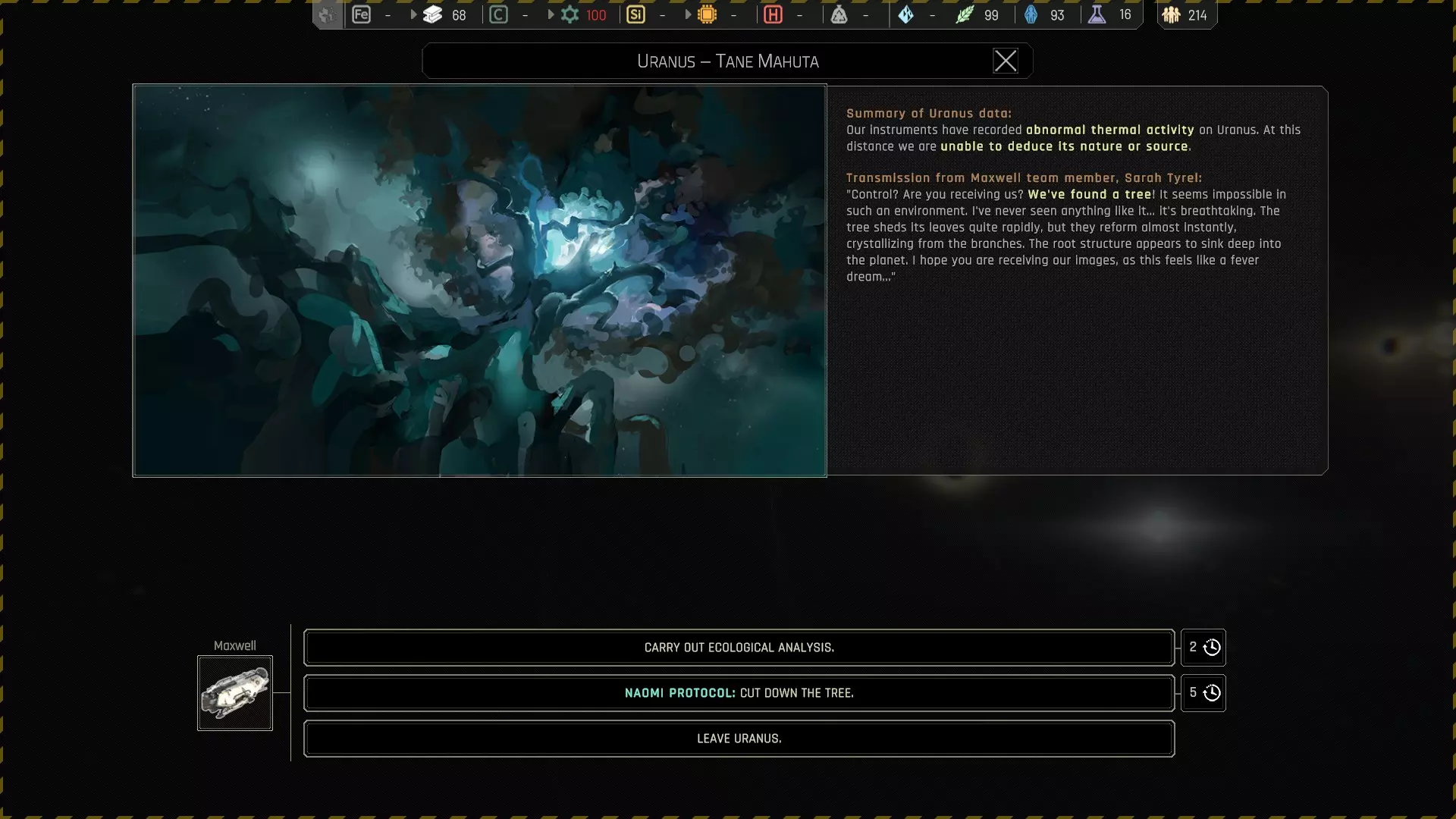Click the blue ice crystal resource icon
This screenshot has height=819, width=1456.
pos(905,14)
